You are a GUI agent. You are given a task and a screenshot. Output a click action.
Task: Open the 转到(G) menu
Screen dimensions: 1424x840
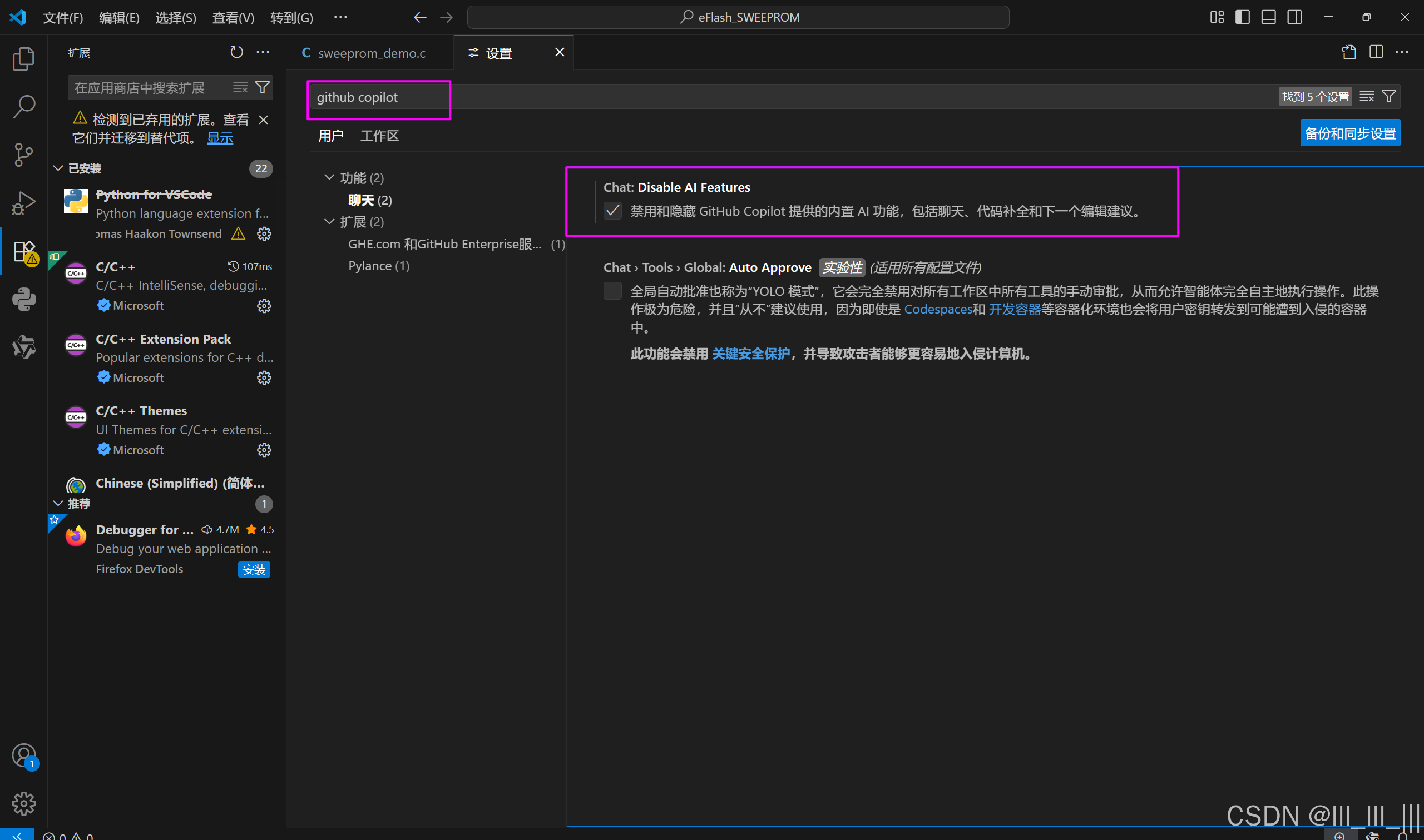pyautogui.click(x=291, y=18)
